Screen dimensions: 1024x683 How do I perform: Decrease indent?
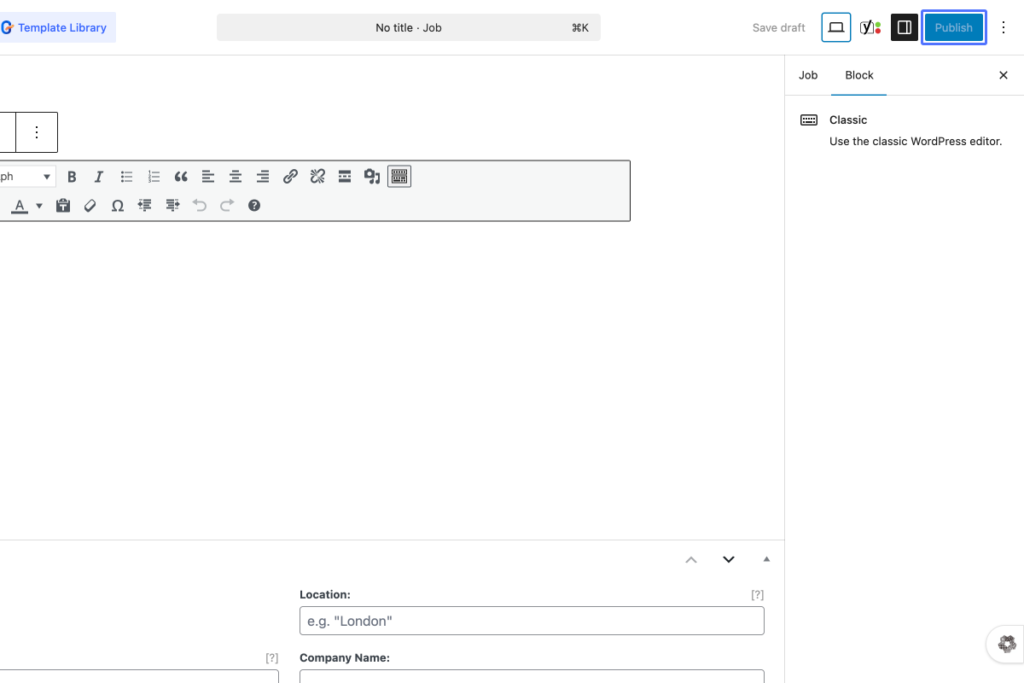(144, 206)
